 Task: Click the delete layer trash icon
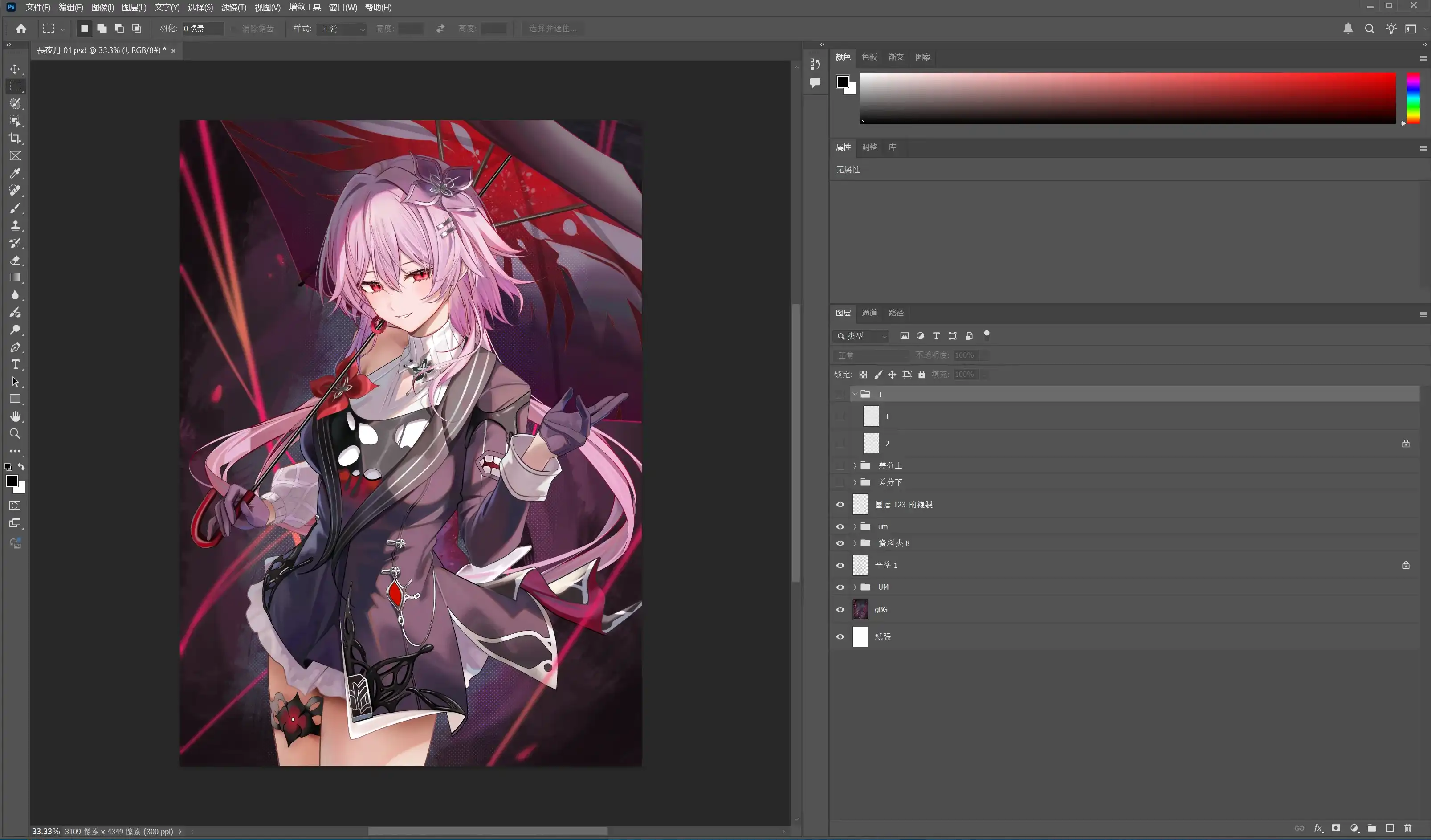click(1408, 828)
